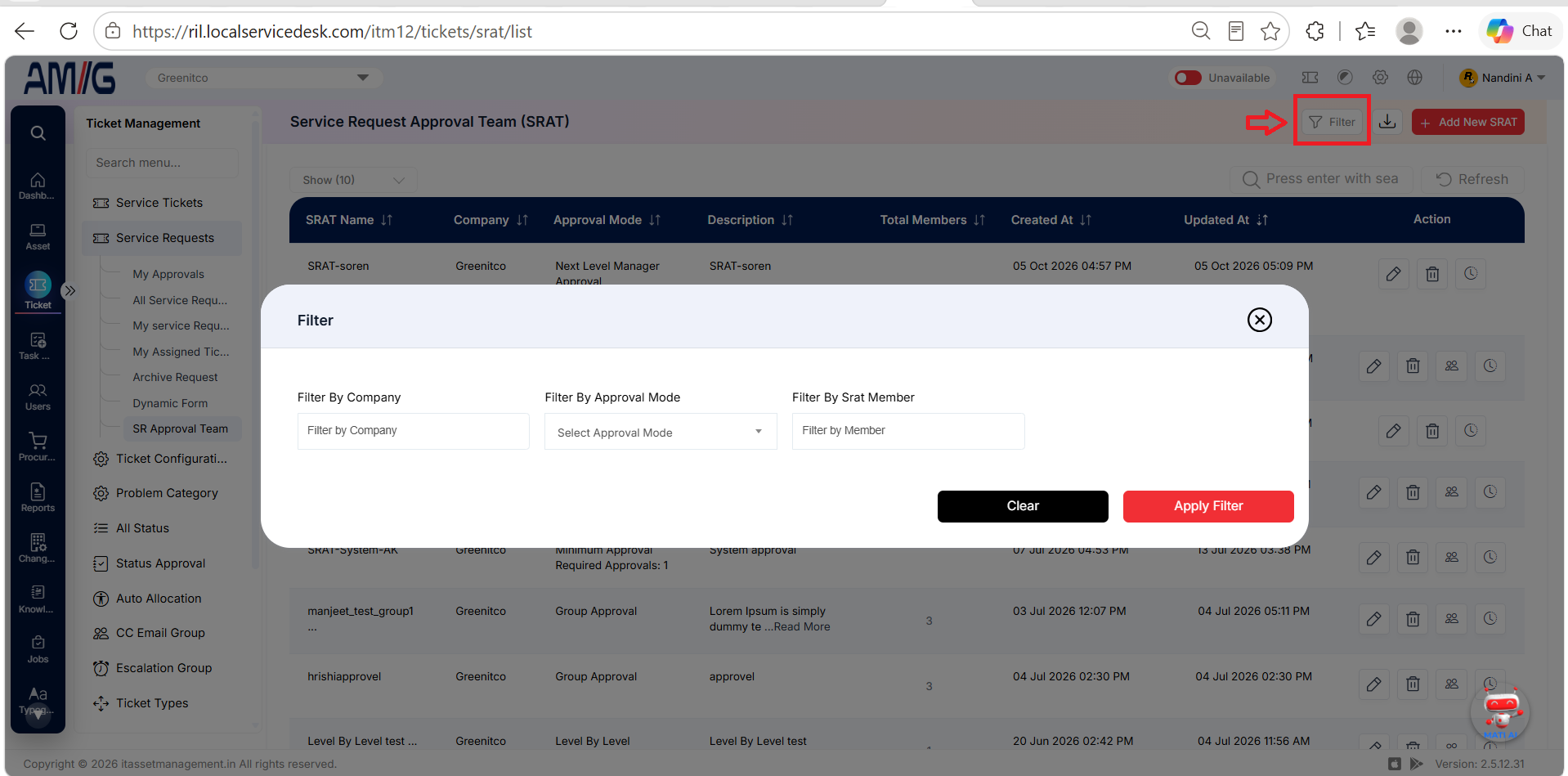Click the Filter by Member input field
Screen dimensions: 1568x776
point(908,431)
